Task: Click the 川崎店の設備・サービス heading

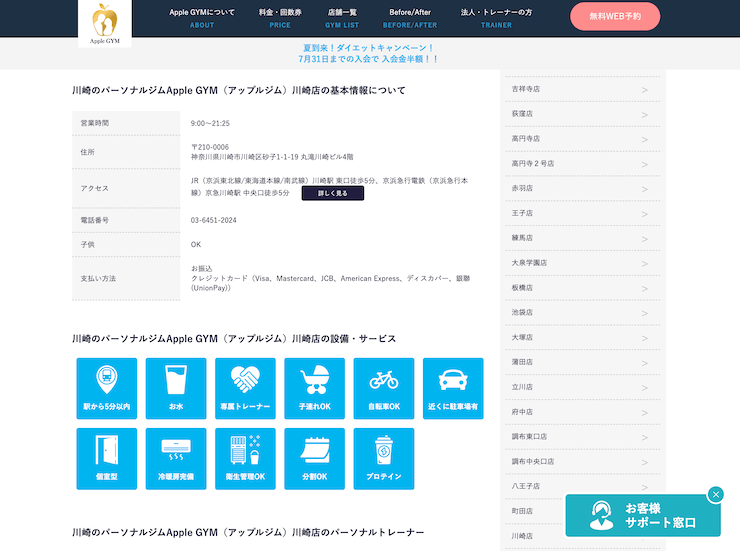Action: point(234,338)
